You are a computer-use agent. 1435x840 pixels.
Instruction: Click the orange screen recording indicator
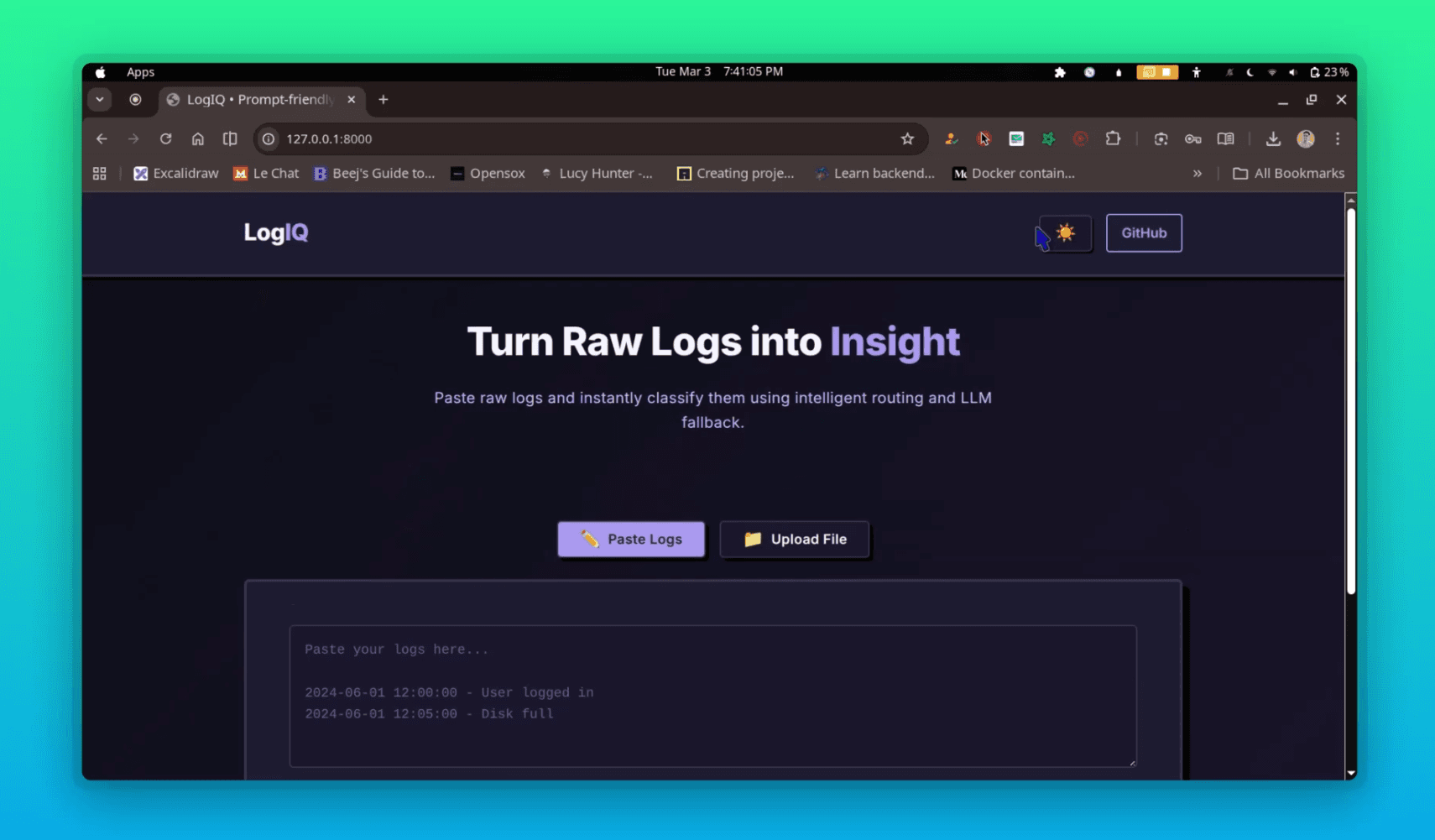1157,72
